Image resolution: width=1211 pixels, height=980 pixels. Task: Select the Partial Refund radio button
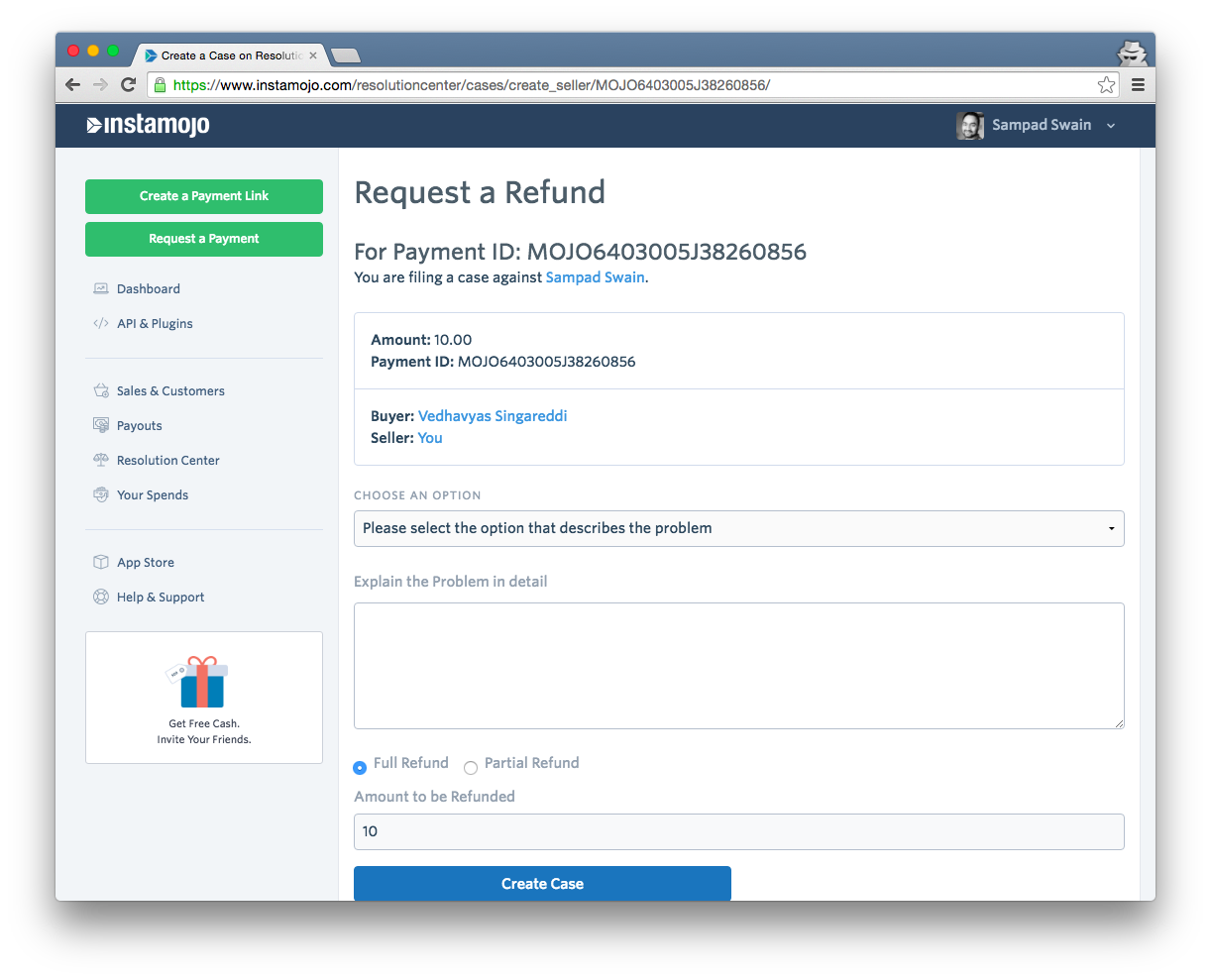coord(471,768)
